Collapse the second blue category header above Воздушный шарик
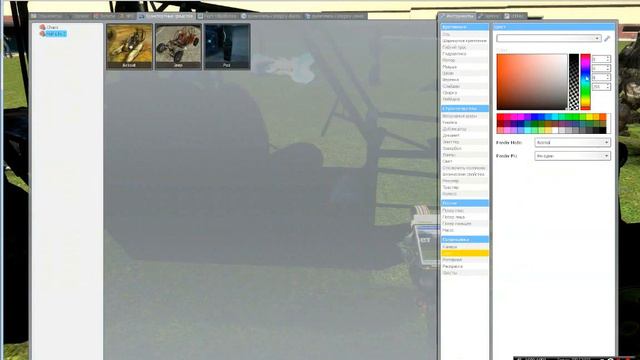 [464, 109]
